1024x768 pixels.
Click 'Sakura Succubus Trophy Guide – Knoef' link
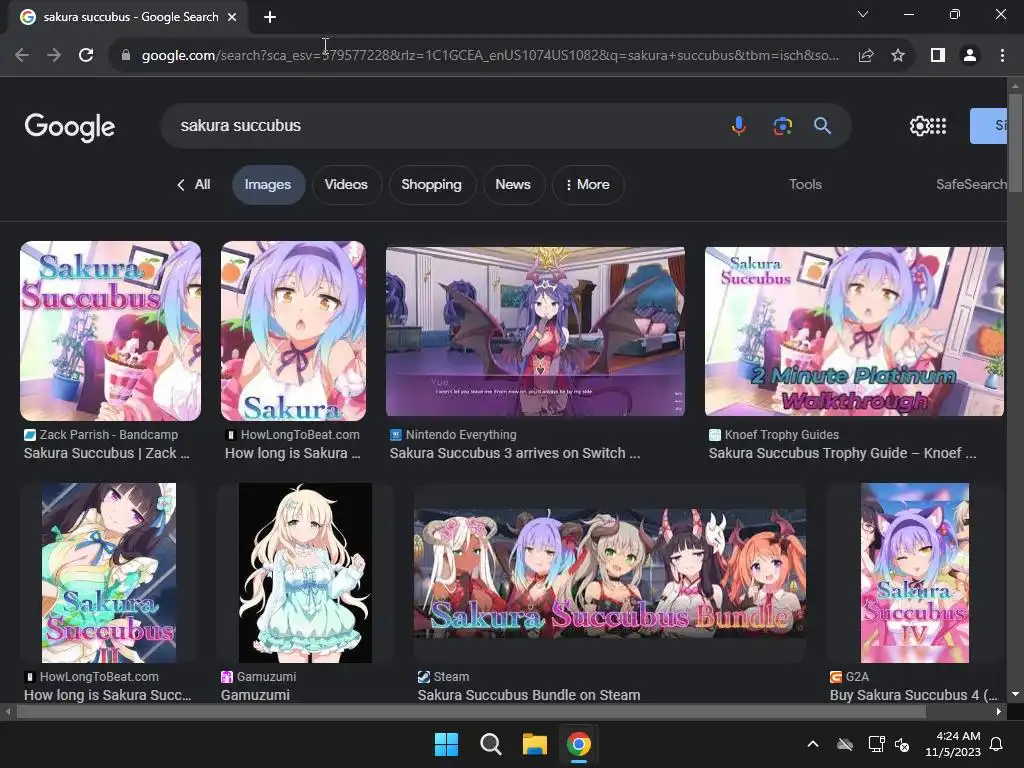[842, 453]
